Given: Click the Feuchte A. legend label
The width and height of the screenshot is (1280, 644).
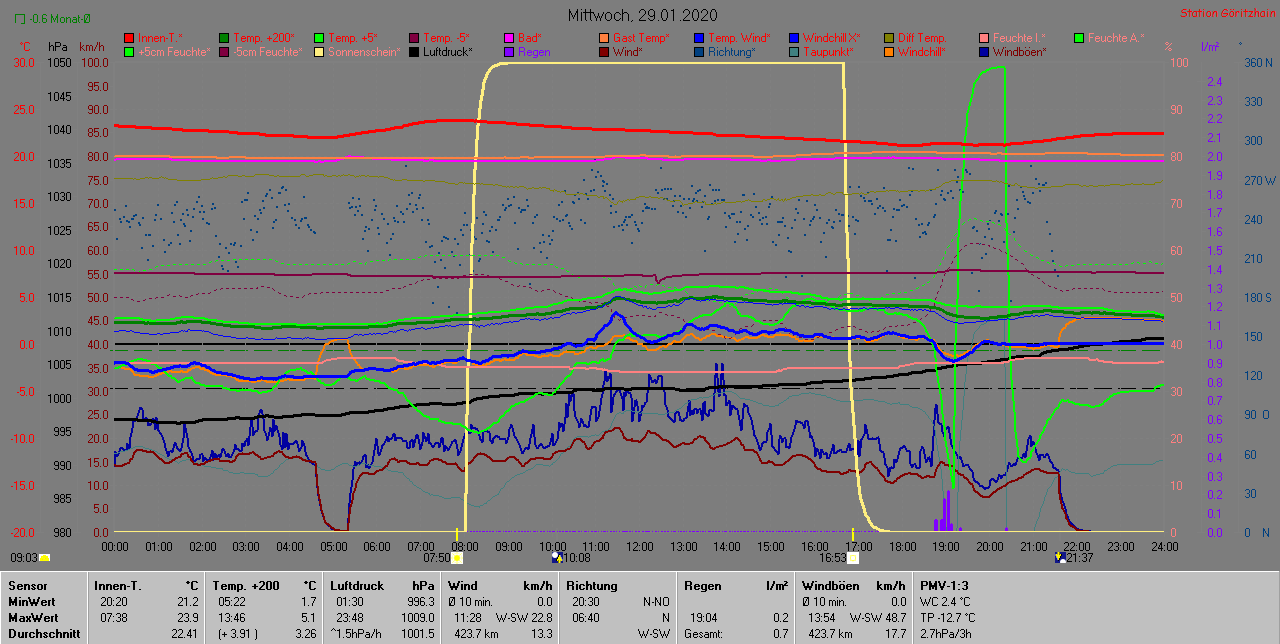Looking at the screenshot, I should click(x=1114, y=38).
